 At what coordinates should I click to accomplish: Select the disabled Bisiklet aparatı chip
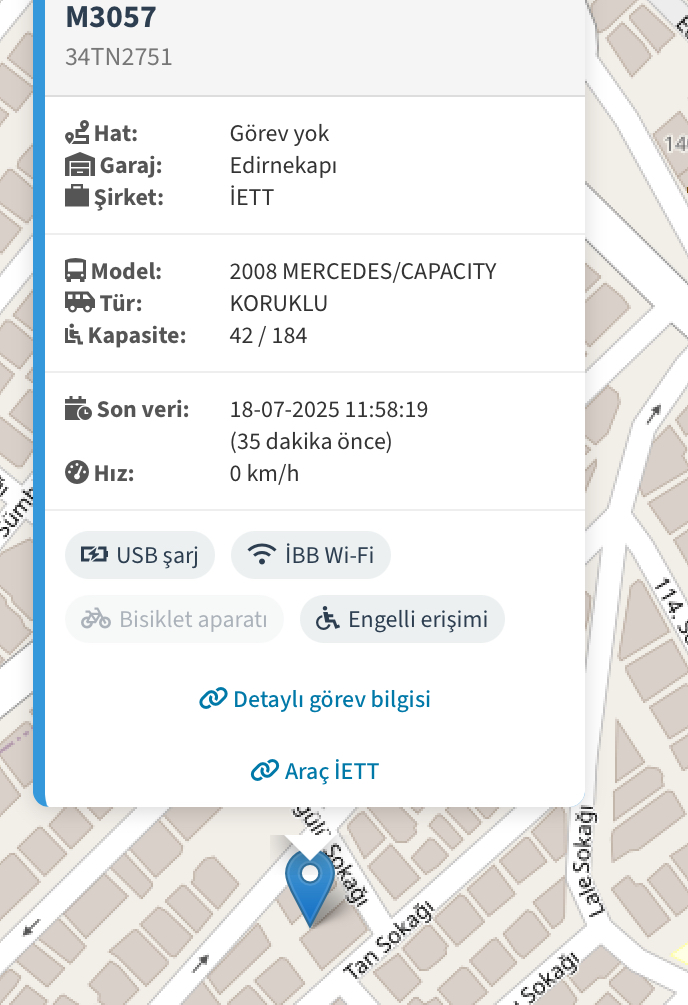click(174, 619)
